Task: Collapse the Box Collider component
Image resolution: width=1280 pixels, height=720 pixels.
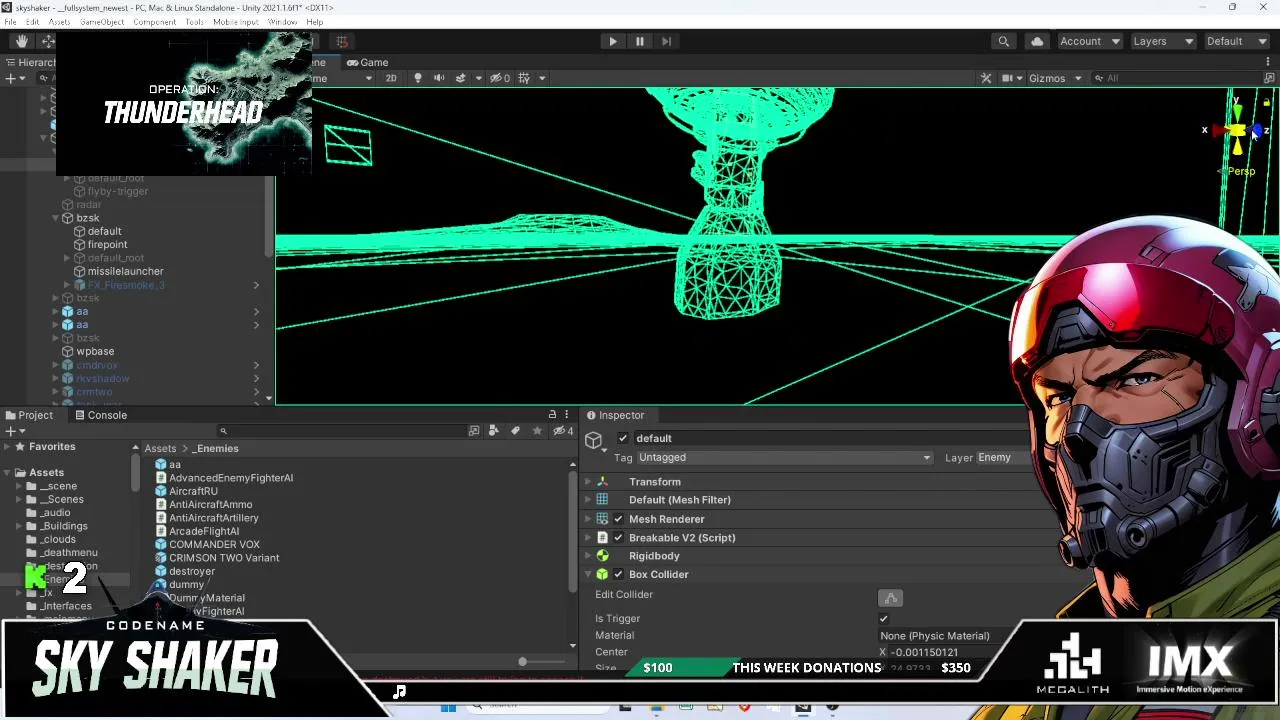Action: pyautogui.click(x=588, y=574)
